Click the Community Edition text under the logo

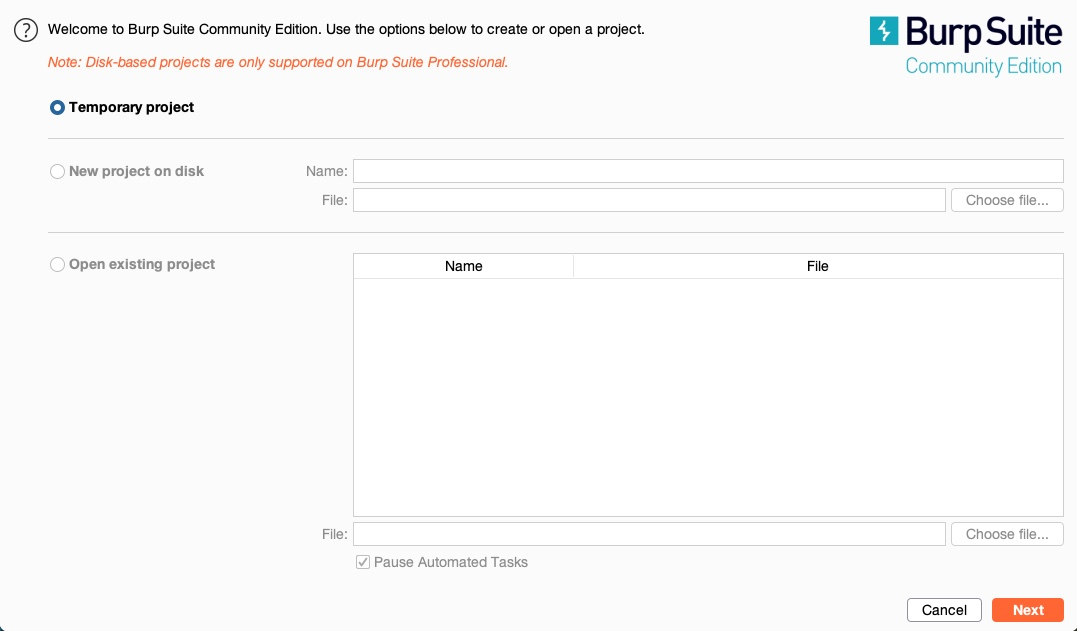pyautogui.click(x=983, y=67)
